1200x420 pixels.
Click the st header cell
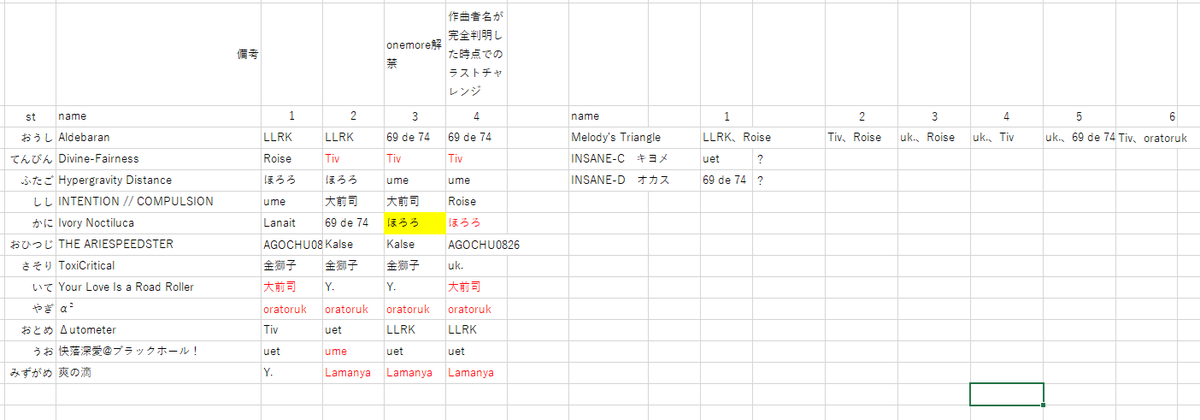coord(29,116)
